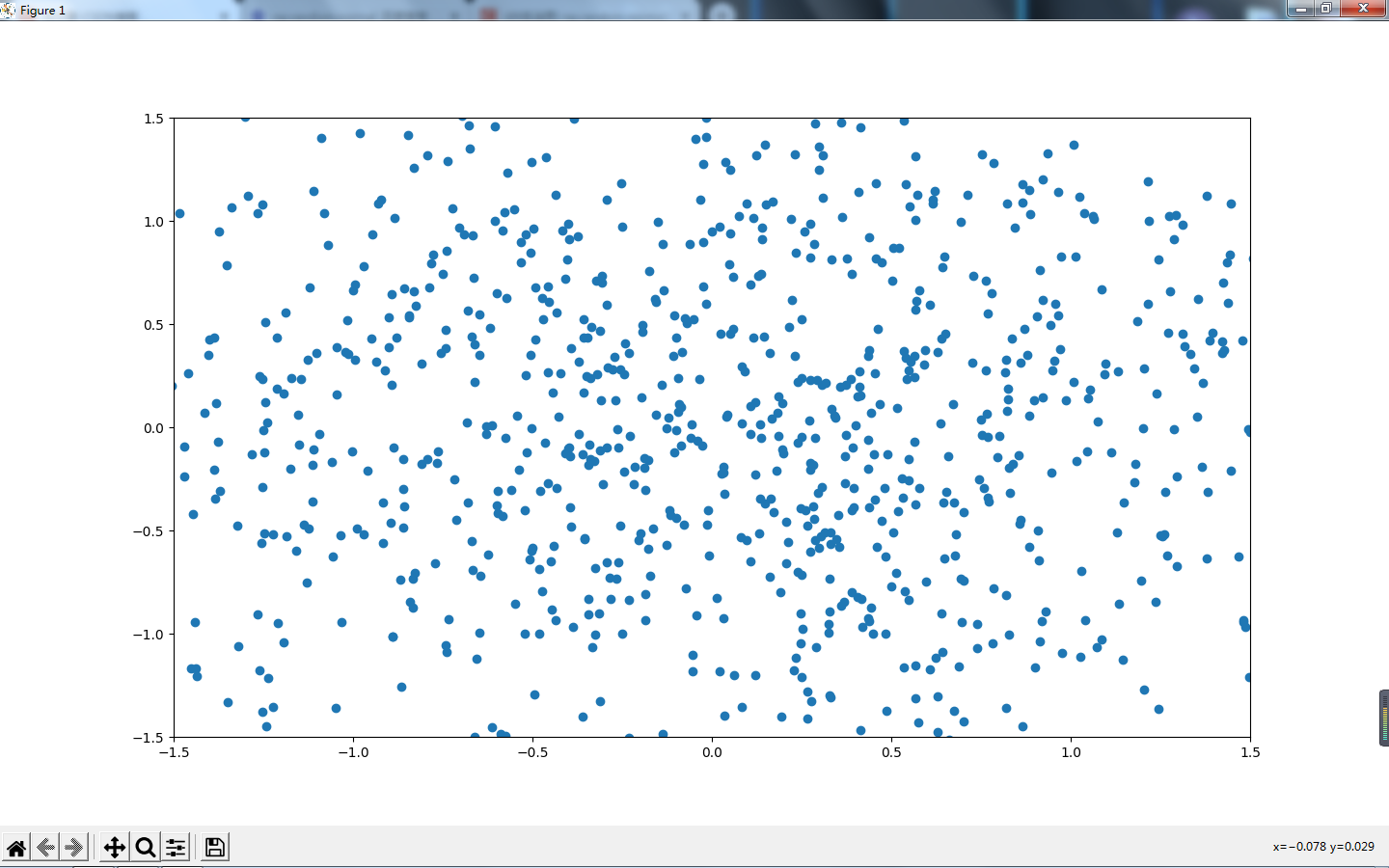The height and width of the screenshot is (868, 1389).
Task: Reset the plot to its original view with Home
Action: [16, 848]
